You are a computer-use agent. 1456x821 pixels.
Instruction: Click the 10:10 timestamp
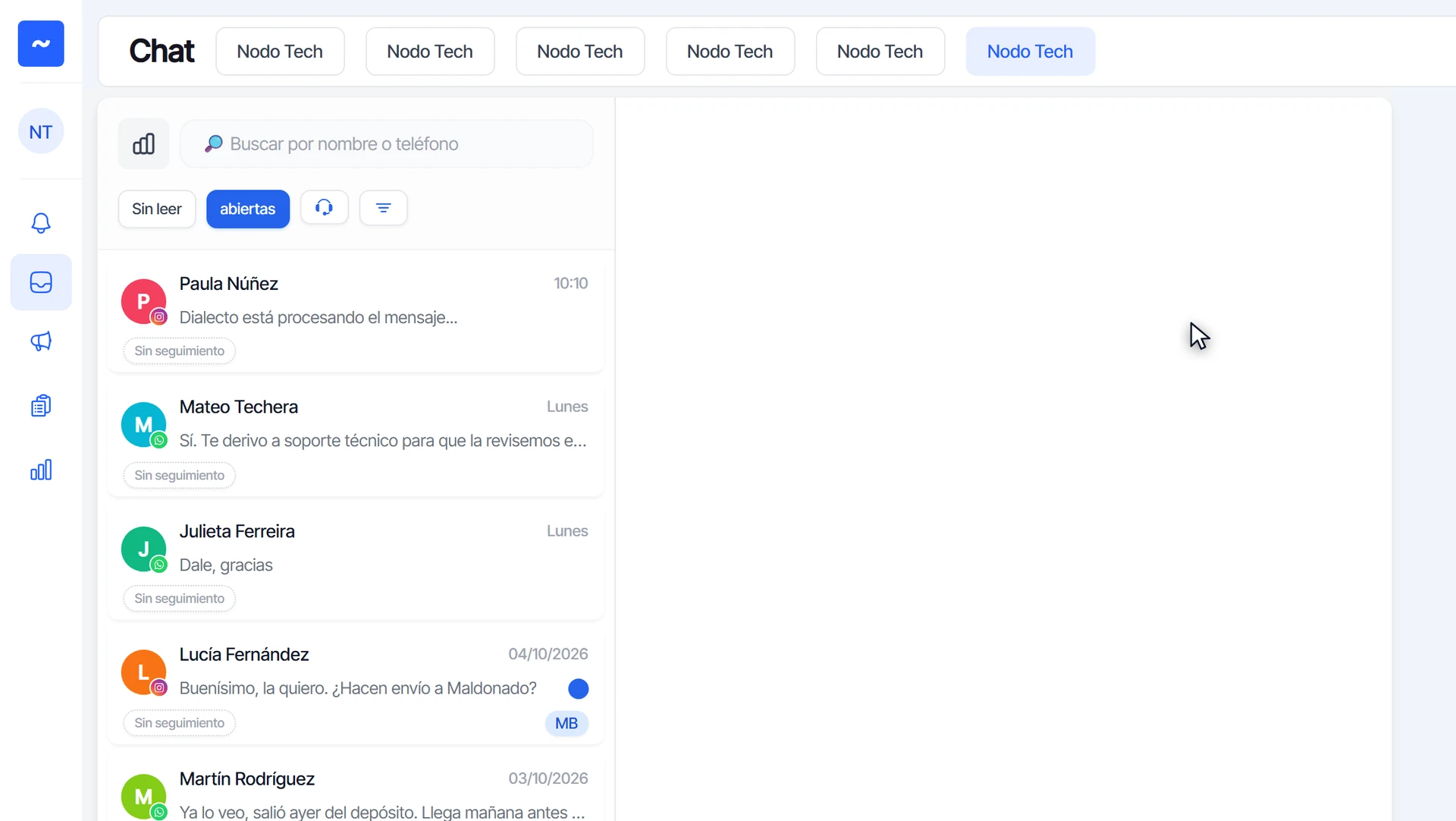571,283
